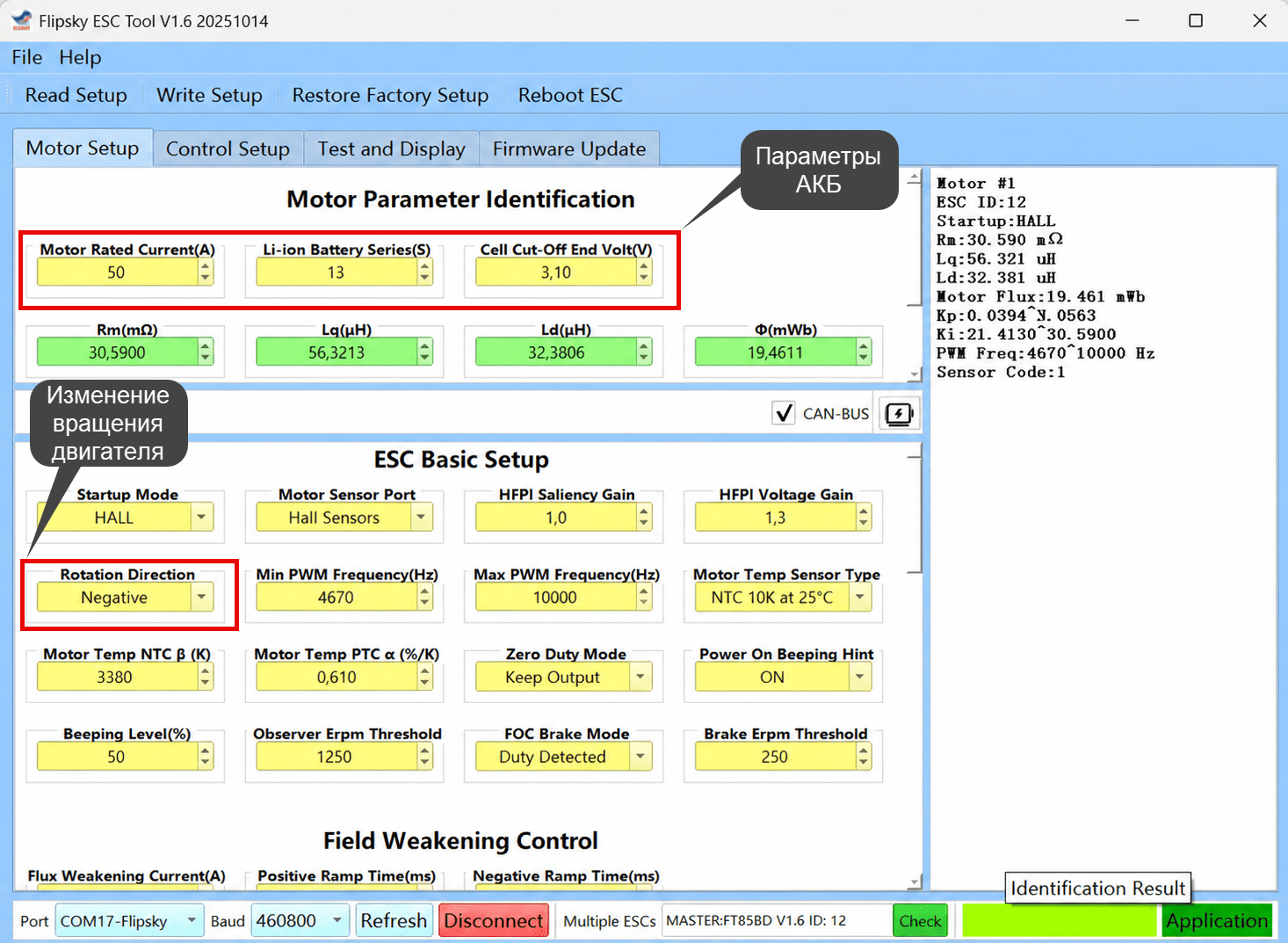
Task: Click the 'Sensor Code:1' line in results
Action: 1001,372
